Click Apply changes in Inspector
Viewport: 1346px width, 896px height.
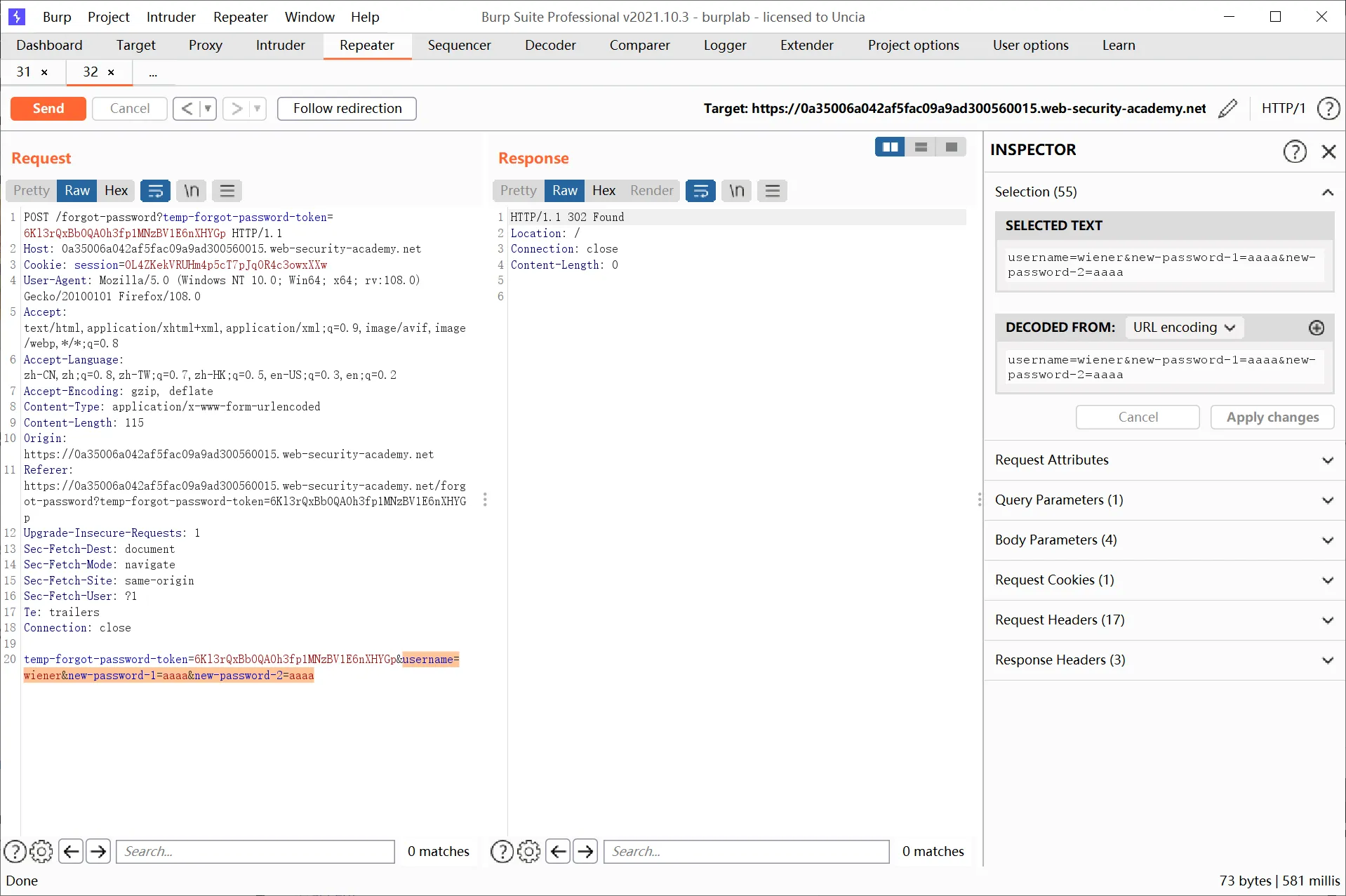(1272, 417)
